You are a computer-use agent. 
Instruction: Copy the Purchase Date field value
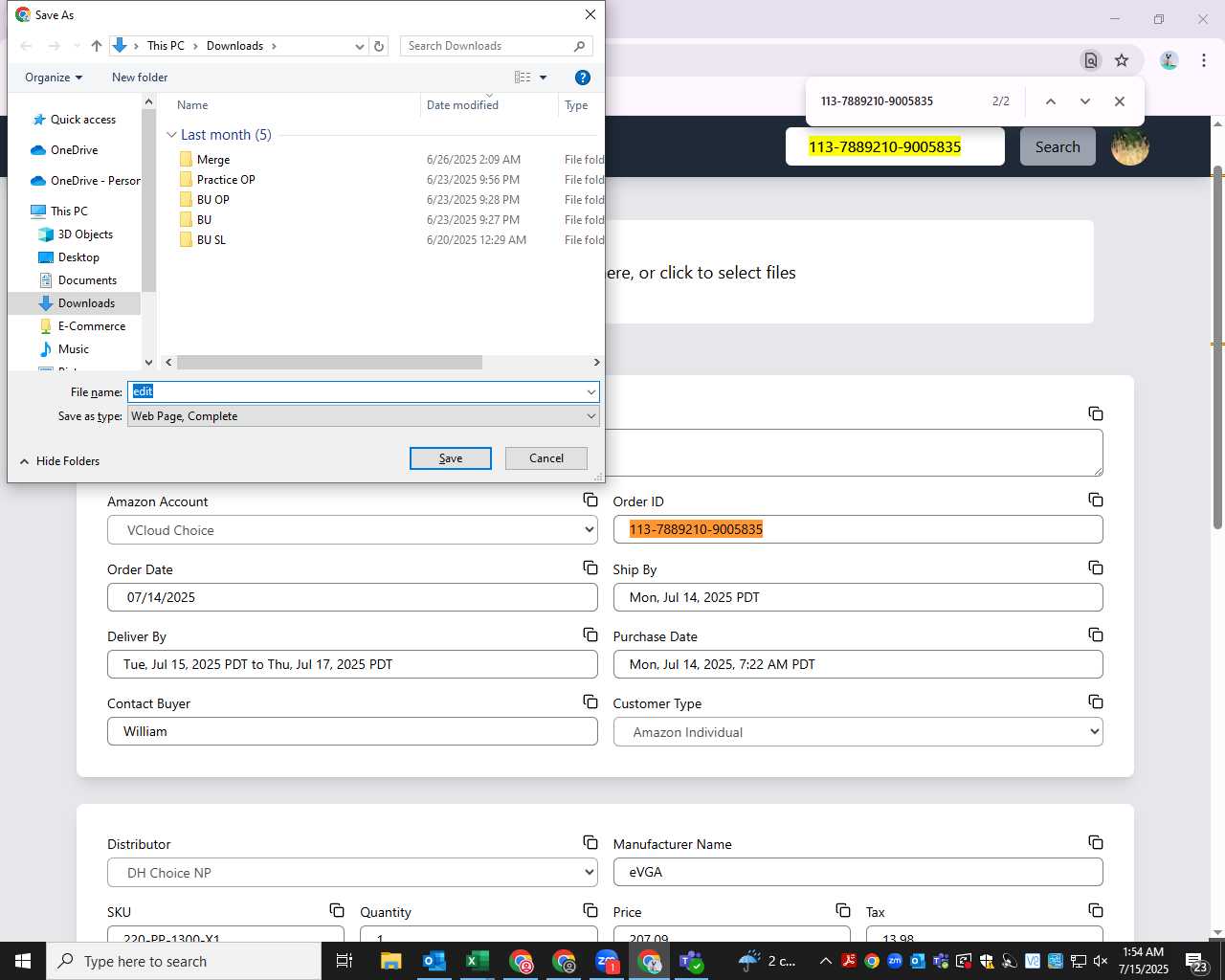click(1096, 635)
